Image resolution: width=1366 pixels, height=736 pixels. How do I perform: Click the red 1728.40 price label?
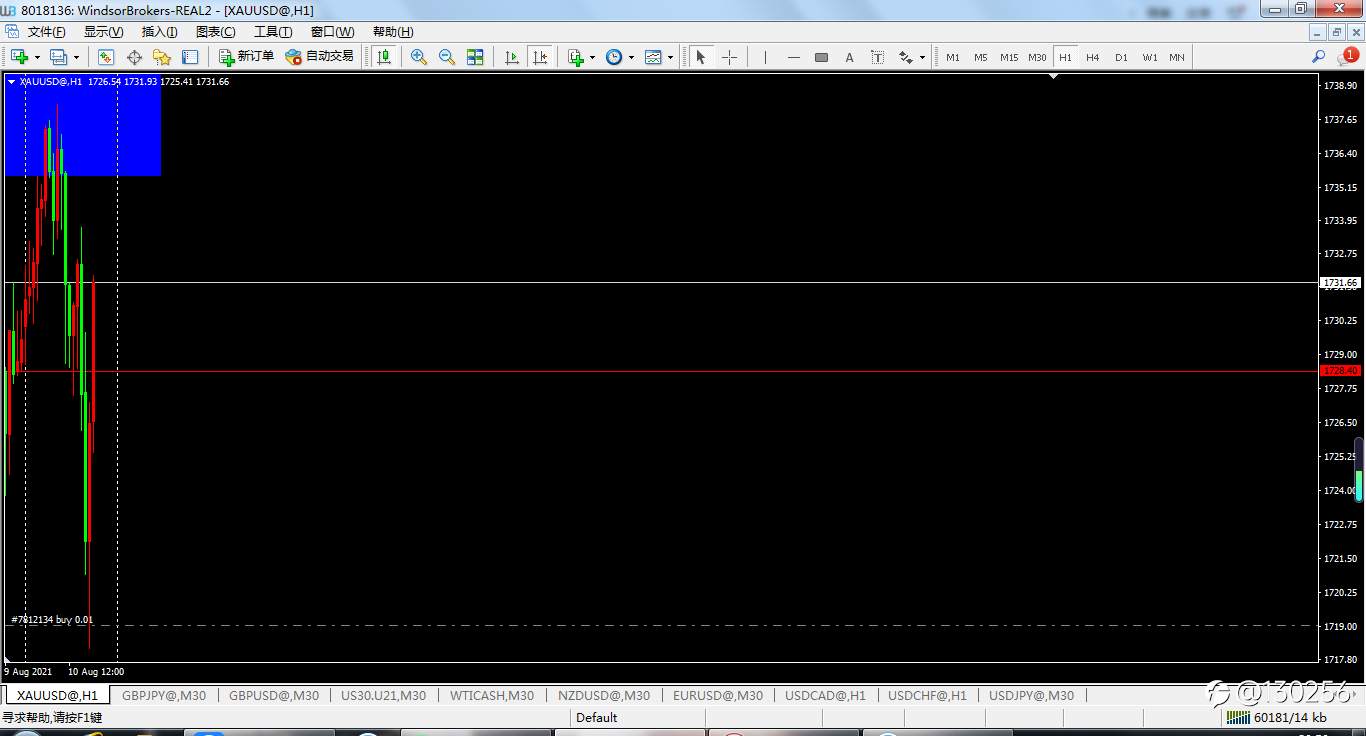[1340, 371]
